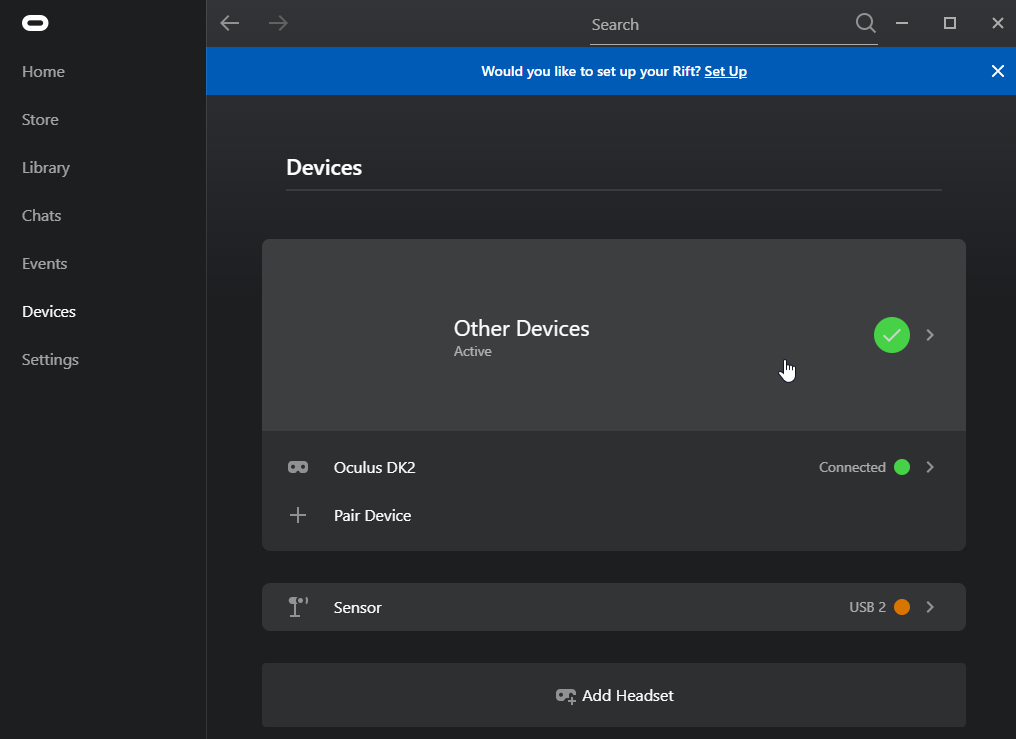
Task: Close the Oculus window
Action: pyautogui.click(x=998, y=23)
